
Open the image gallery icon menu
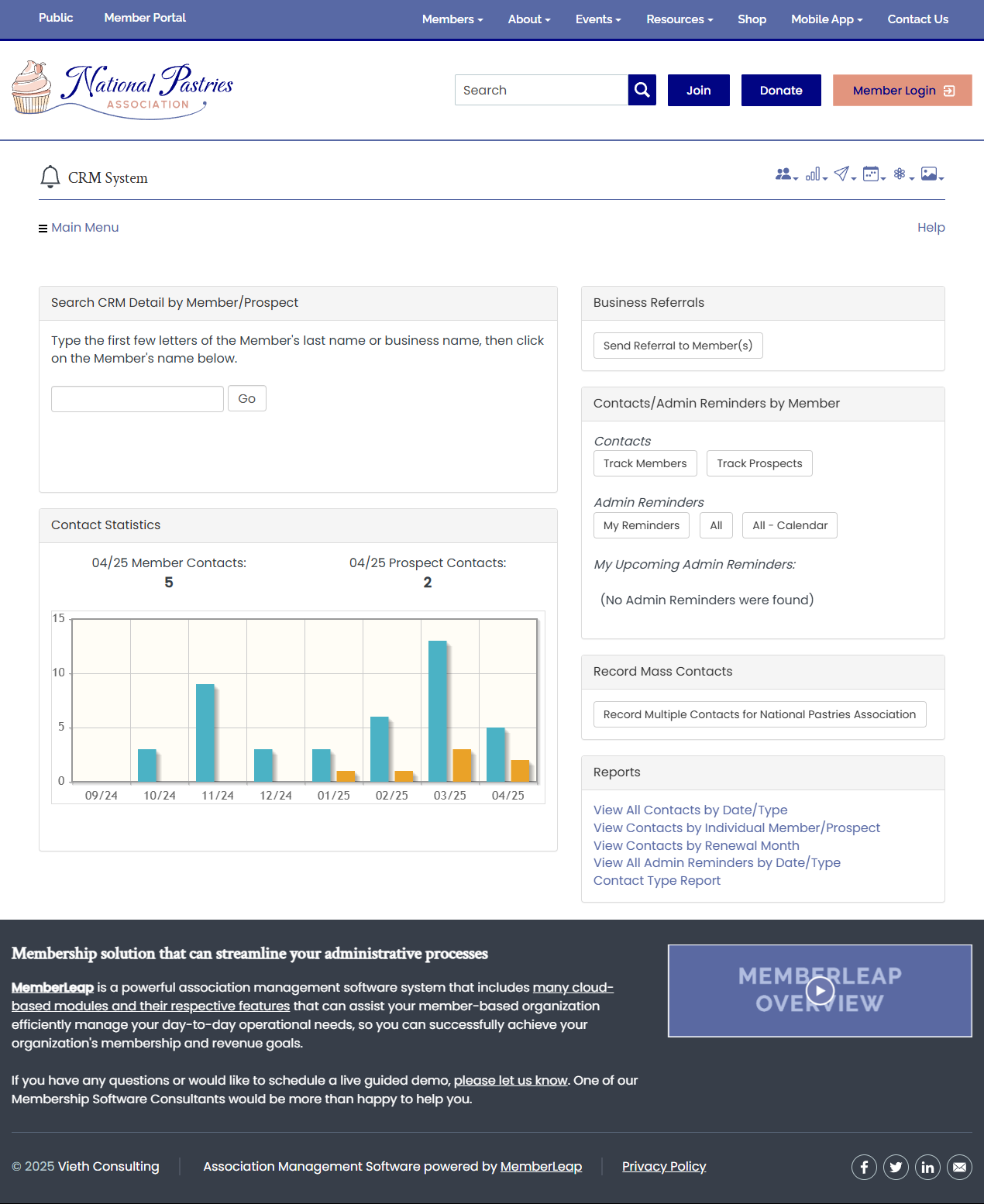click(x=931, y=174)
